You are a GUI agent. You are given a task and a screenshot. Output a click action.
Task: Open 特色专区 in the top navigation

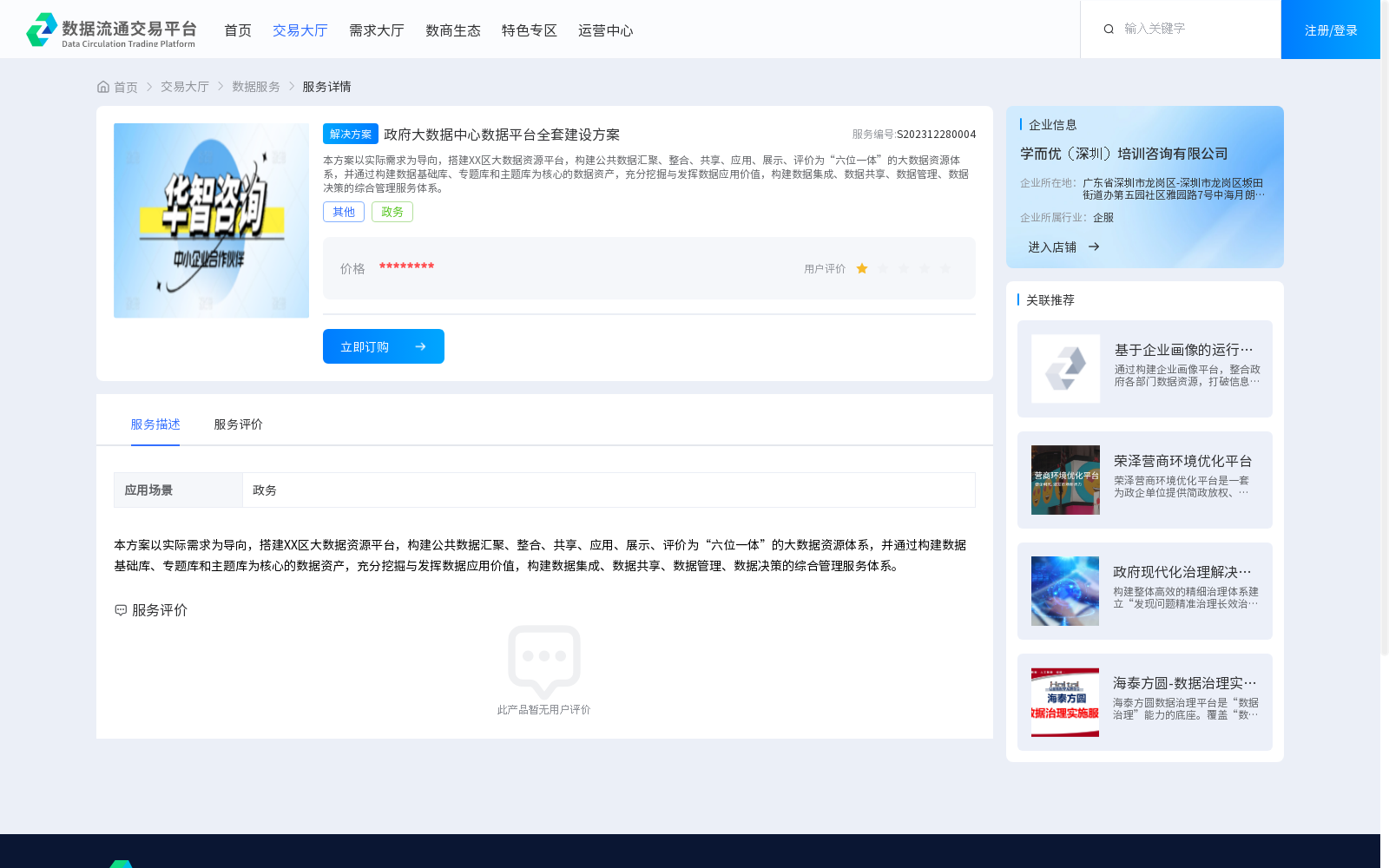[x=530, y=30]
